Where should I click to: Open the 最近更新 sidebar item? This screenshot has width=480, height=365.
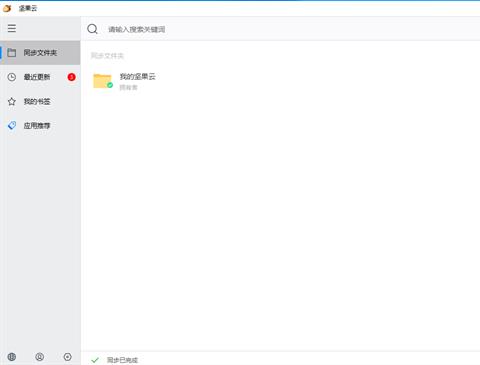tap(40, 77)
